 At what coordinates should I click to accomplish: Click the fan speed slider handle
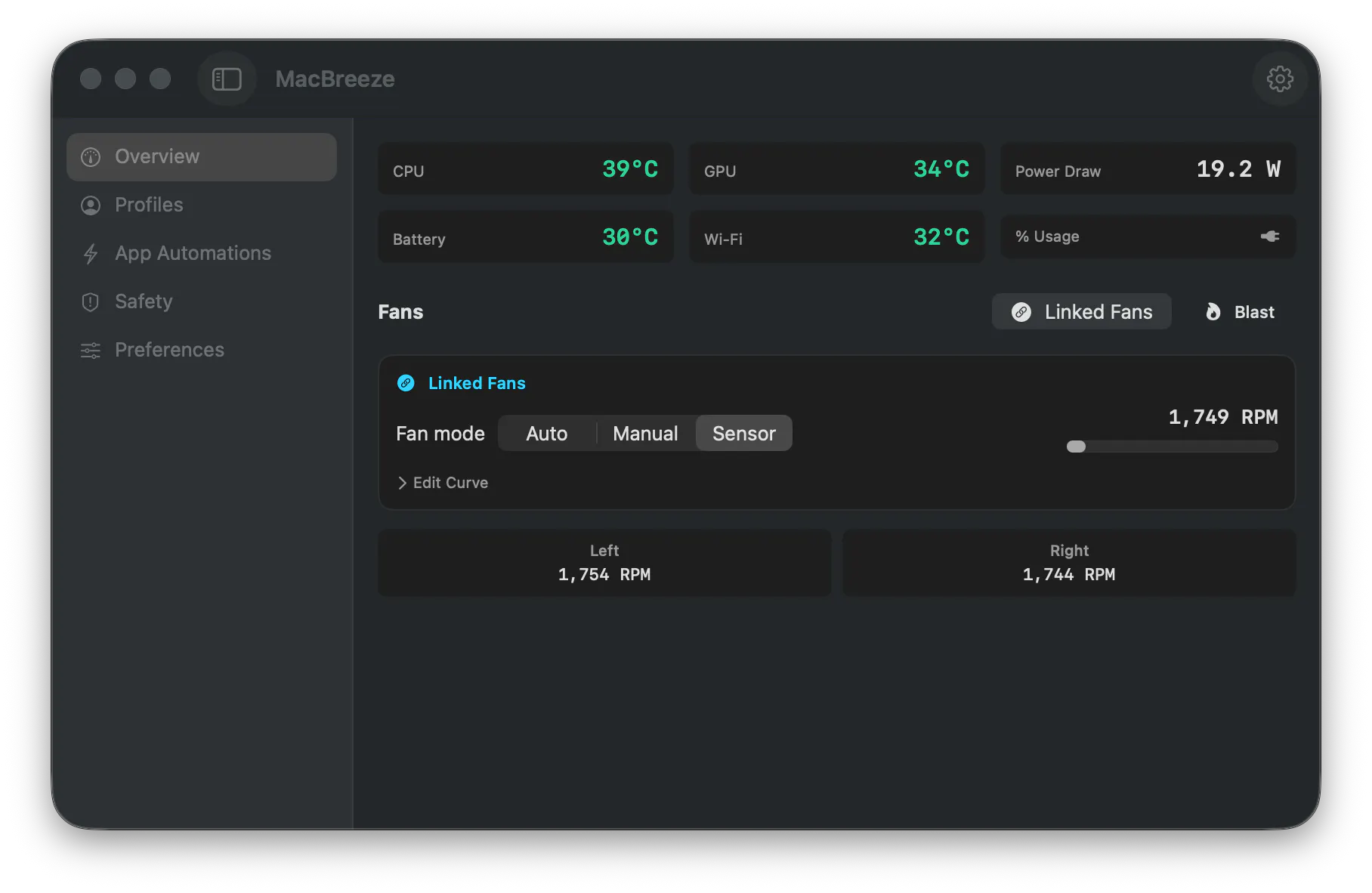pos(1076,446)
